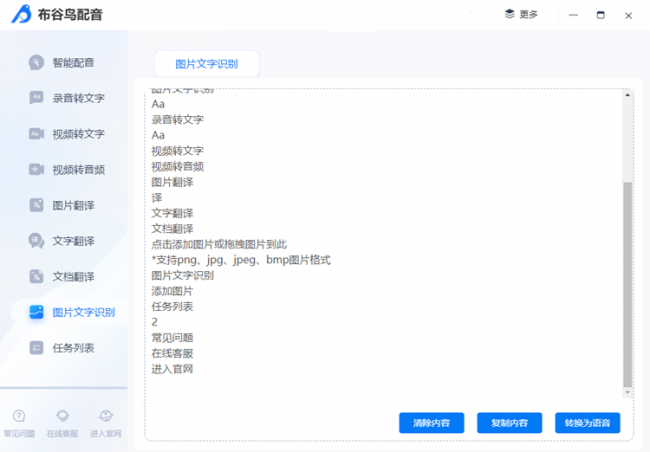
Task: Click the recognized line 视频转音频 in results
Action: 177,166
